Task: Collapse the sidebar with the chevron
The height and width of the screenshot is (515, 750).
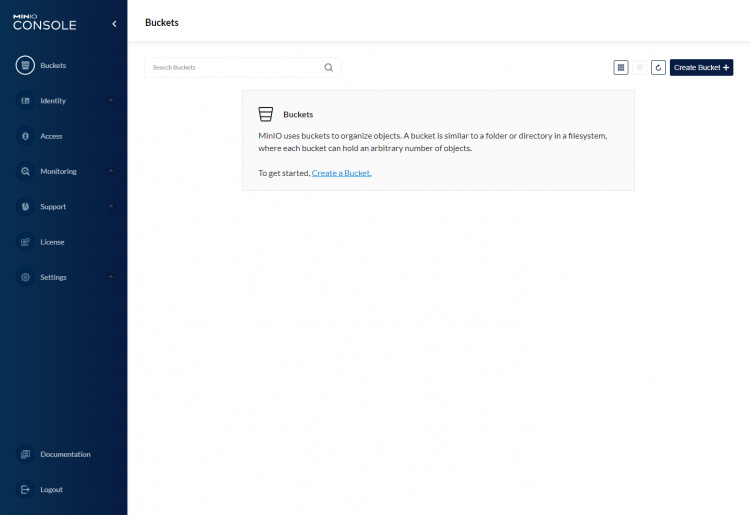Action: pyautogui.click(x=113, y=23)
